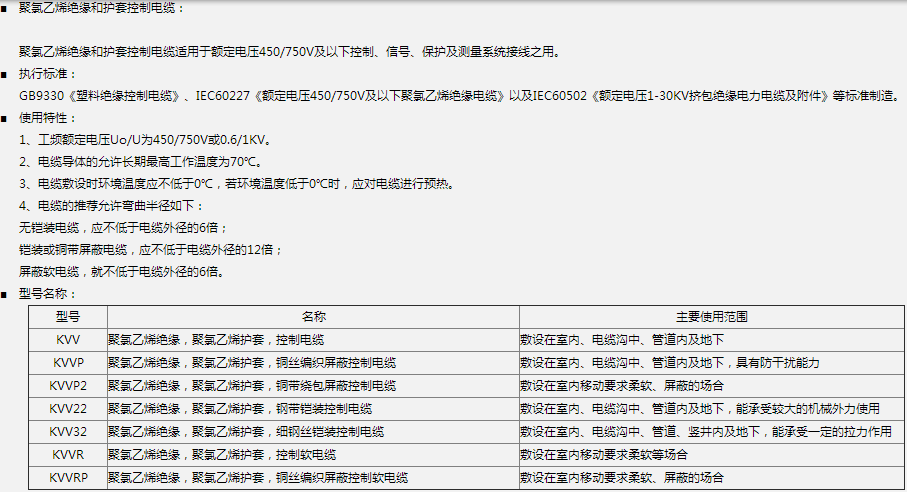Screen dimensions: 907x492
Task: Click the 主要使用范围 column header
Action: click(x=711, y=316)
